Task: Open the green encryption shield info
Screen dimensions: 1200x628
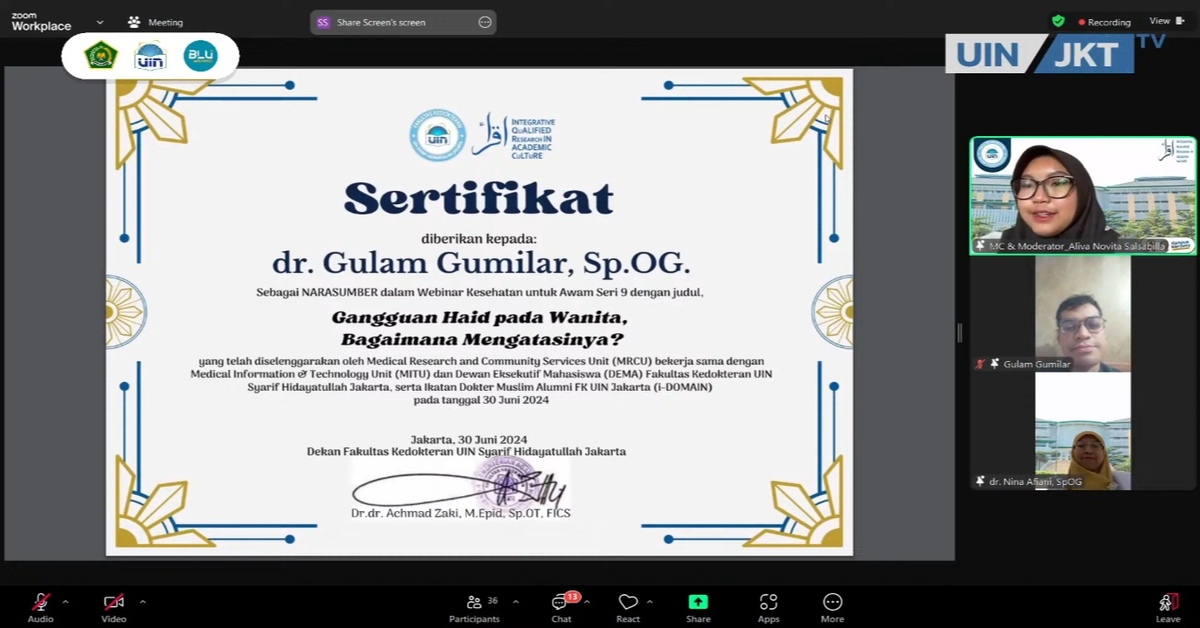Action: tap(1058, 21)
